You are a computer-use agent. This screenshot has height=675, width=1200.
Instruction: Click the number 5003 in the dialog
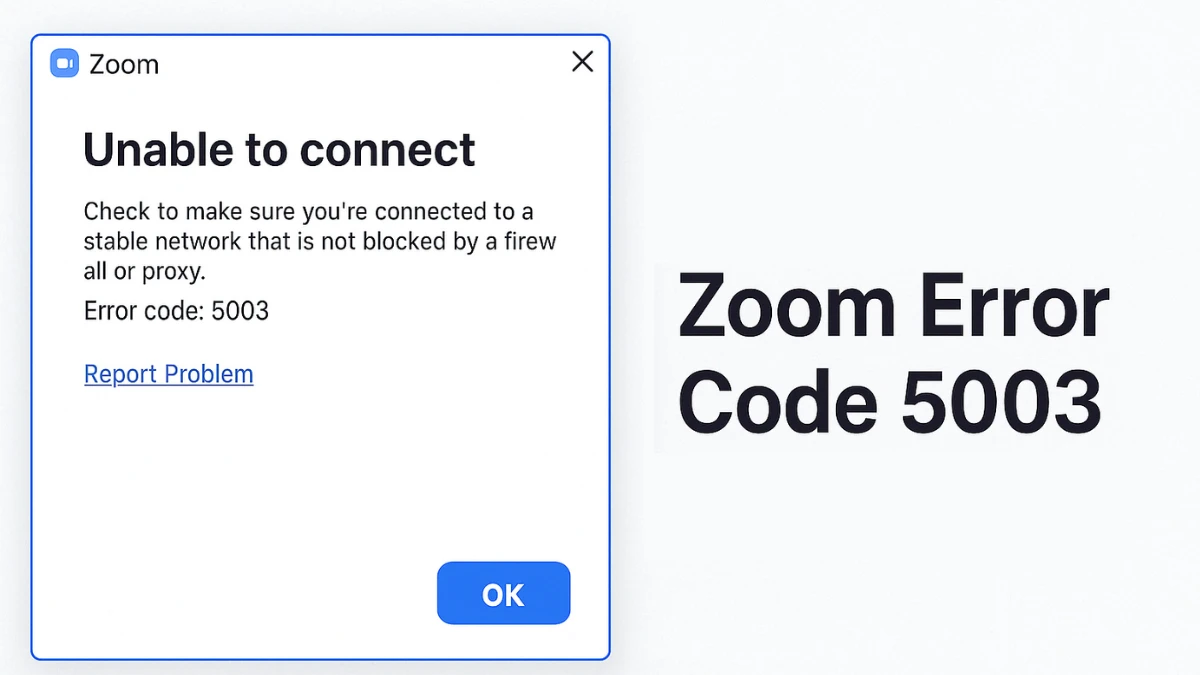point(240,310)
